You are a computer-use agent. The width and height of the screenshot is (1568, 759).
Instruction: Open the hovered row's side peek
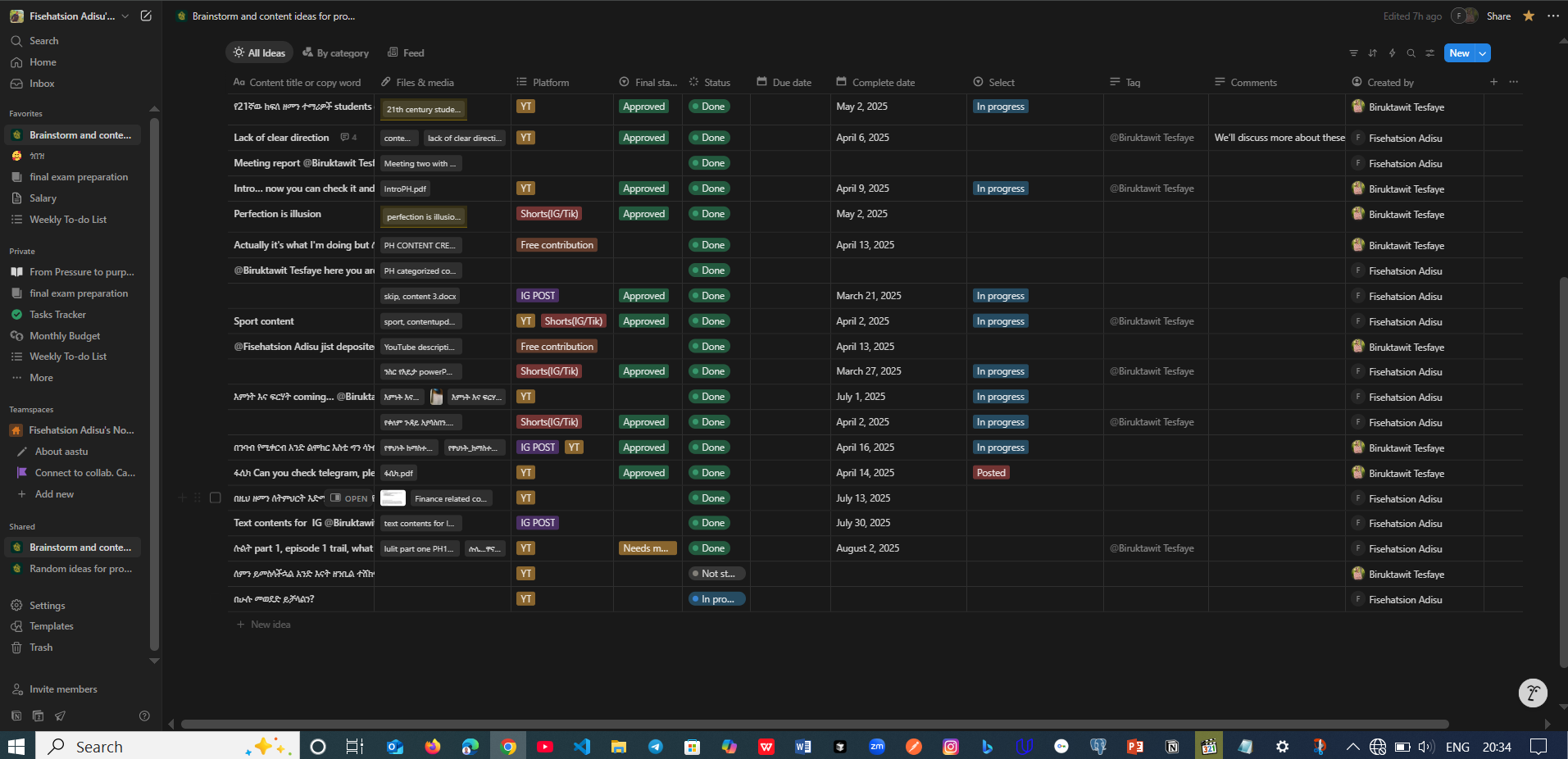coord(350,498)
